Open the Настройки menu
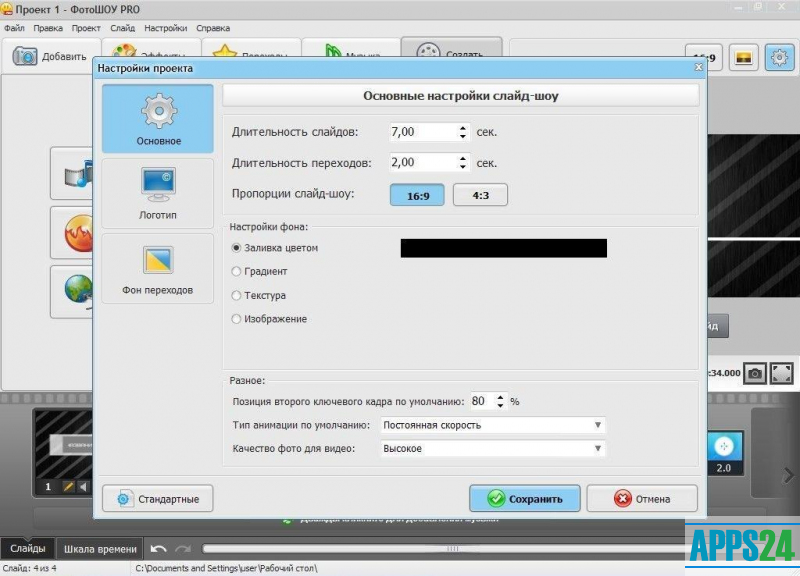 point(165,28)
